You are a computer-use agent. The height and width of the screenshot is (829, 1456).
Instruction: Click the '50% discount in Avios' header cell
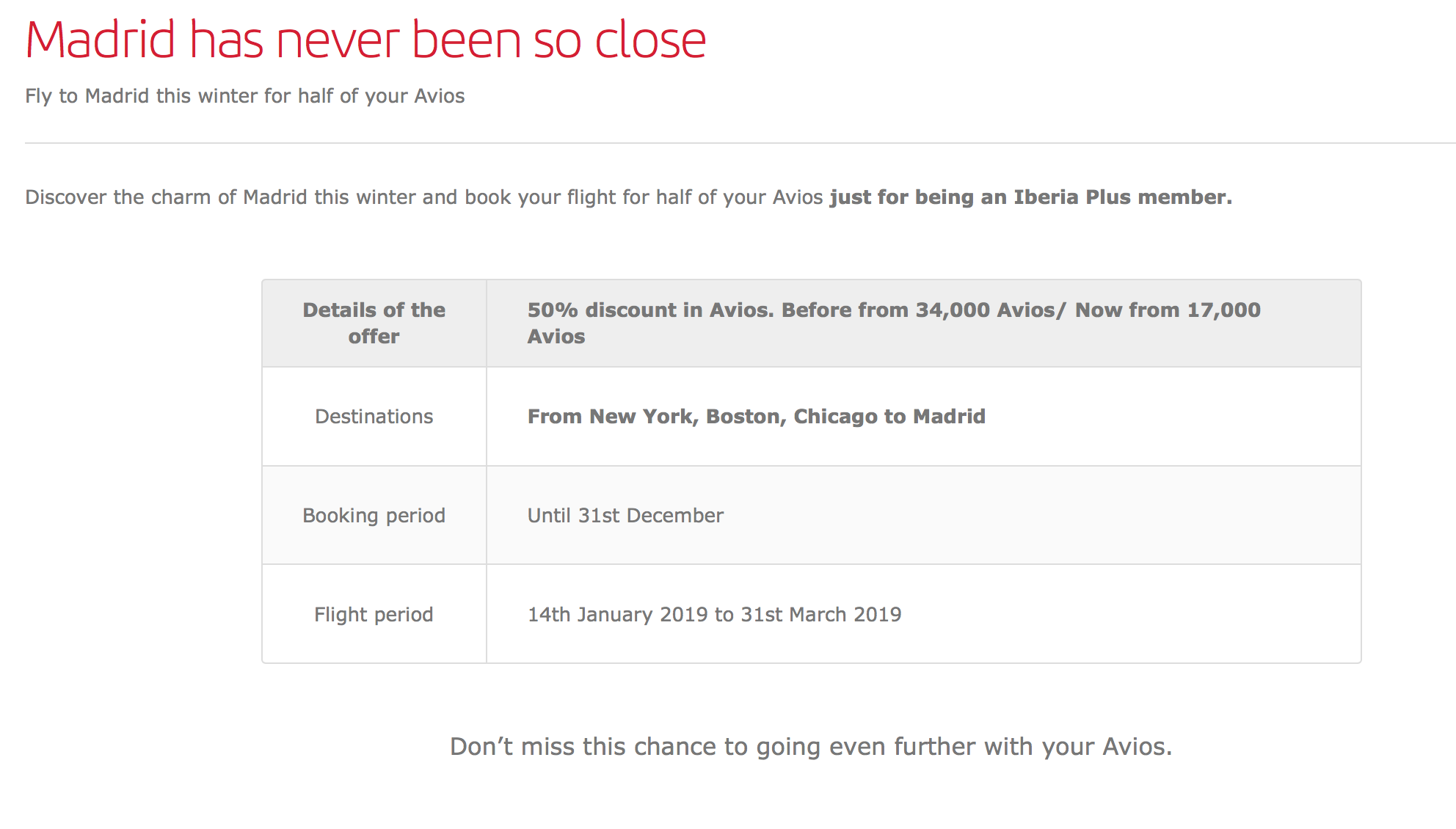pyautogui.click(x=924, y=323)
